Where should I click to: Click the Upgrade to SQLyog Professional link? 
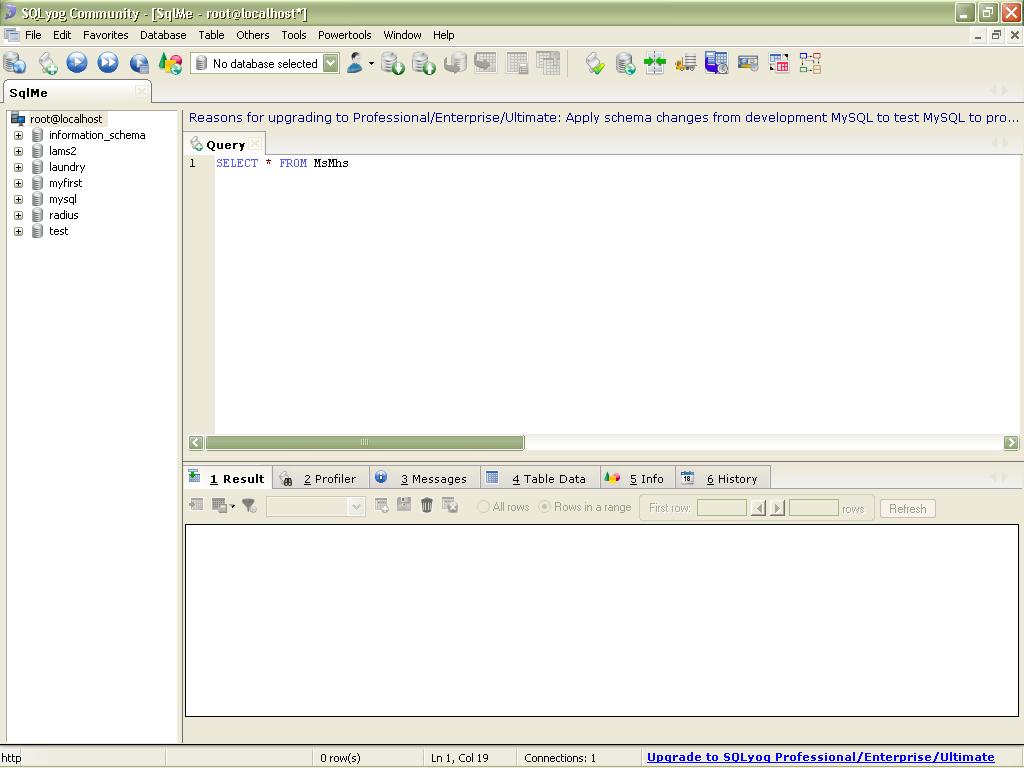(820, 757)
